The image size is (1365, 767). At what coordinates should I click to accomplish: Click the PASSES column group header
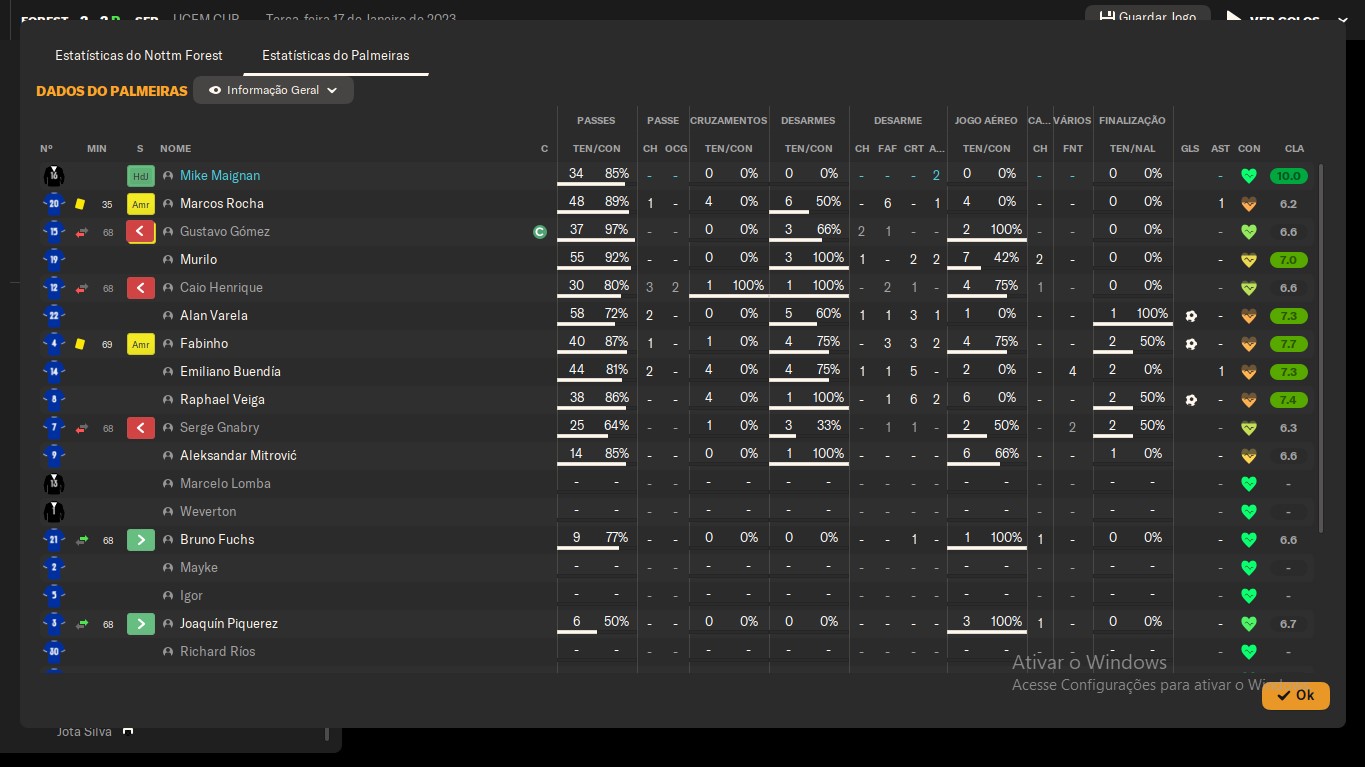pos(596,120)
